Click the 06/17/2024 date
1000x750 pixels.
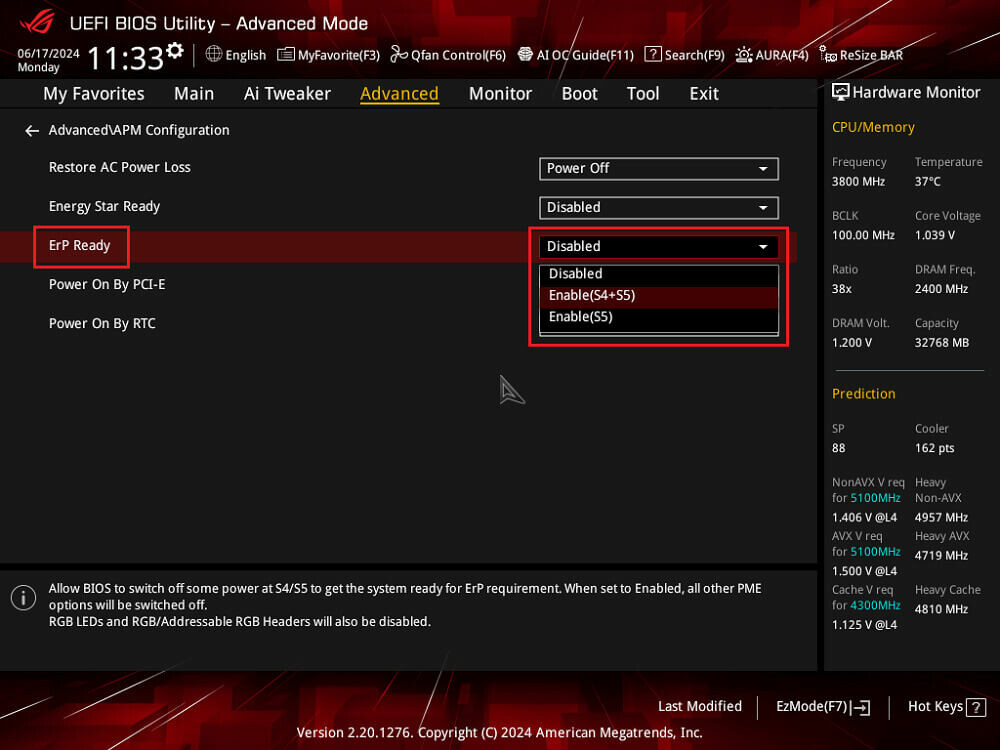tap(48, 54)
